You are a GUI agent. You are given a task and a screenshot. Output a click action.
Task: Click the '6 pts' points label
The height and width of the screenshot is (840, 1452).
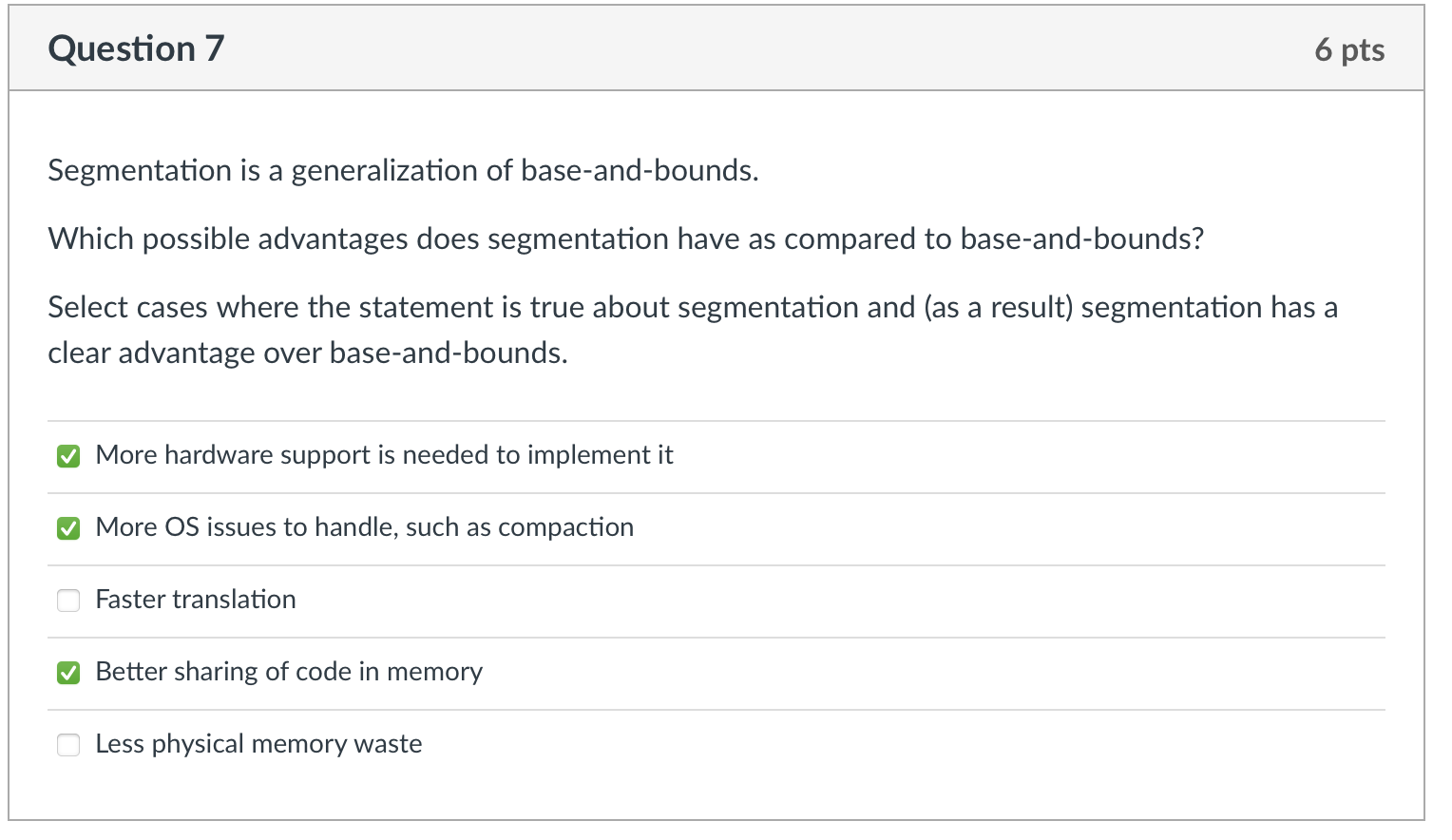[x=1348, y=49]
